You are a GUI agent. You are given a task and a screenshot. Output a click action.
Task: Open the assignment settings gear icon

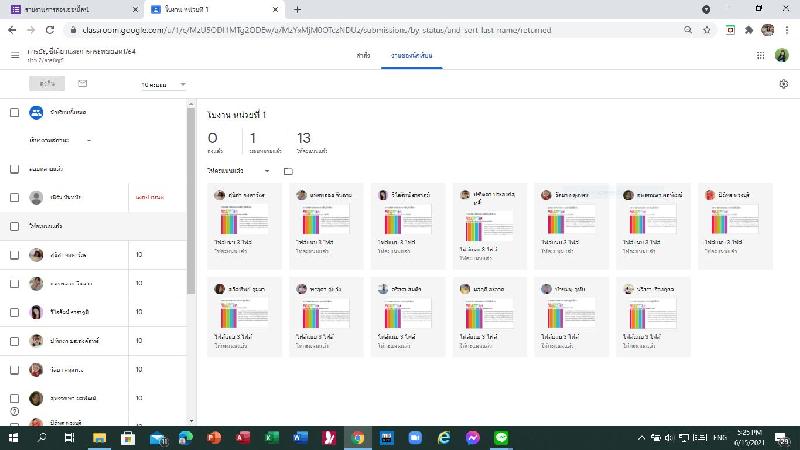[783, 85]
